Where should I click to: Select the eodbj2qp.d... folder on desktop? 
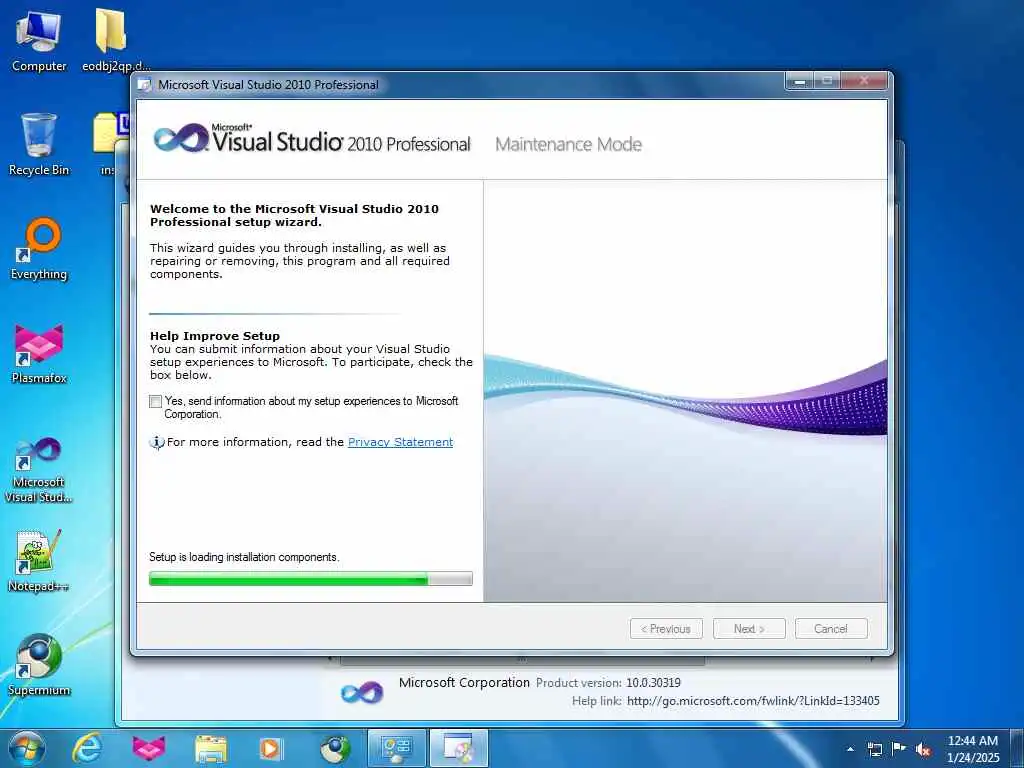pos(116,40)
